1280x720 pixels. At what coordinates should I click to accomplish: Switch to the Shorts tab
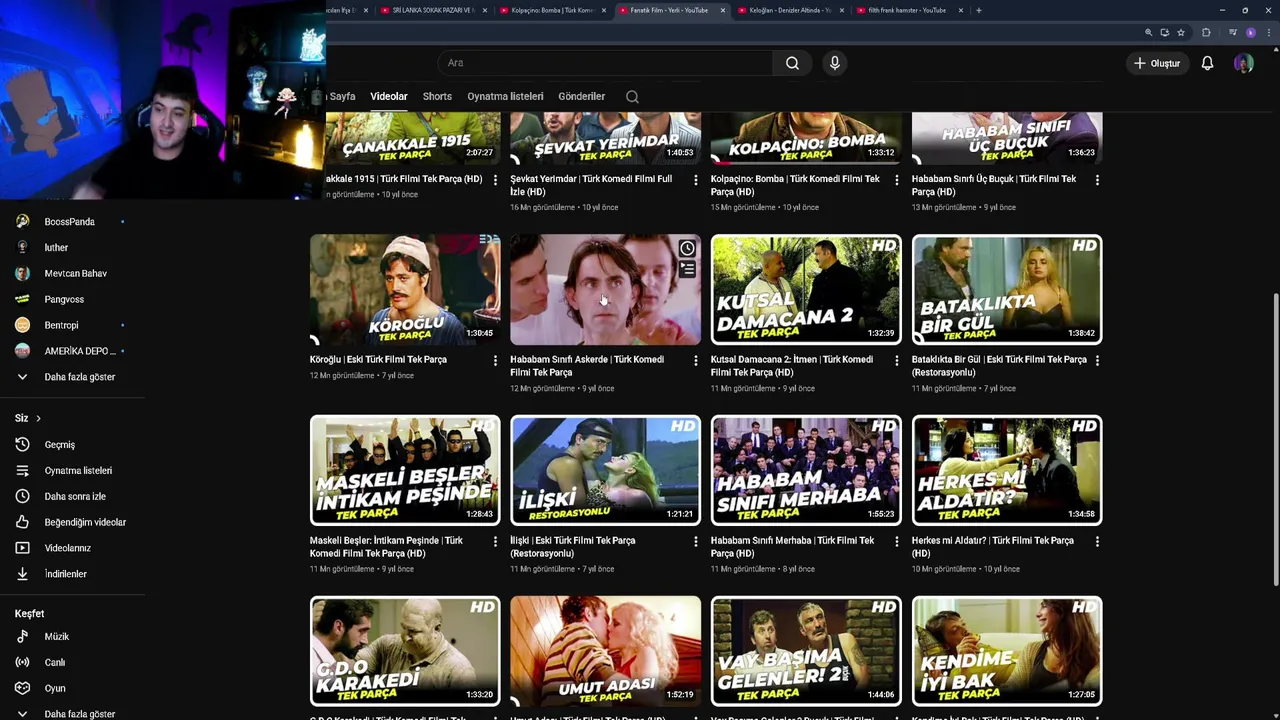pos(437,97)
